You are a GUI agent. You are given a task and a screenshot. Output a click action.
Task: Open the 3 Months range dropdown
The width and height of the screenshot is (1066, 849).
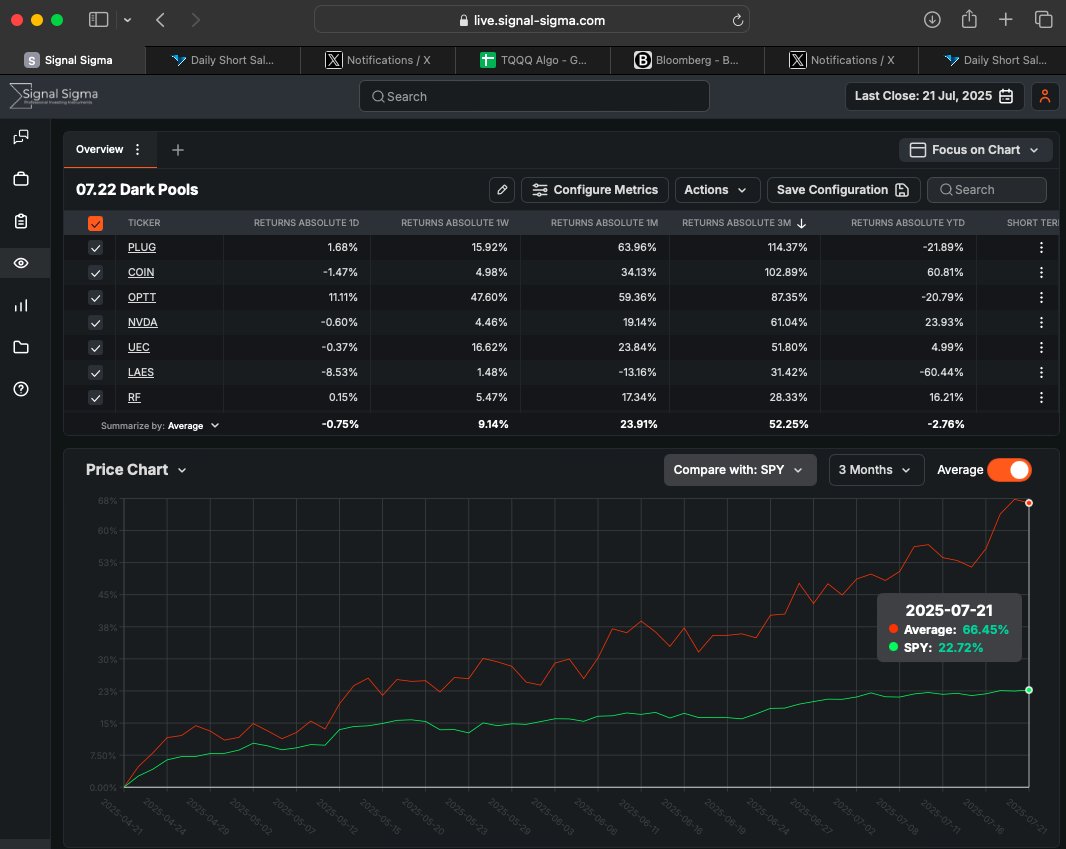pos(876,470)
